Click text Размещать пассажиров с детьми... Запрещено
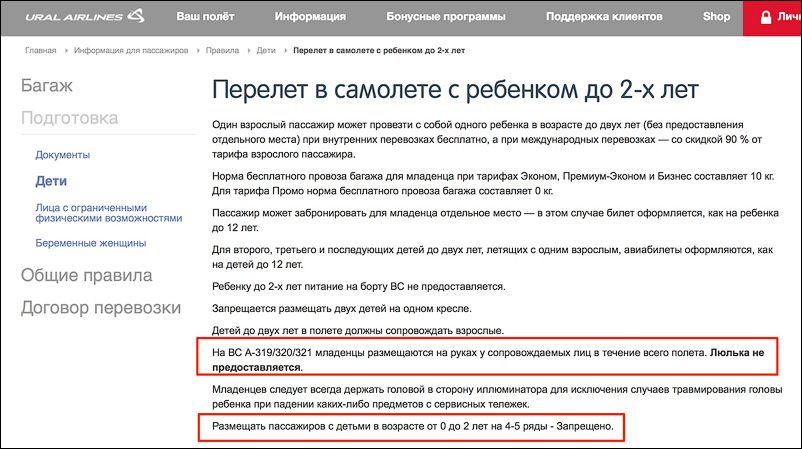The height and width of the screenshot is (449, 802). 412,426
